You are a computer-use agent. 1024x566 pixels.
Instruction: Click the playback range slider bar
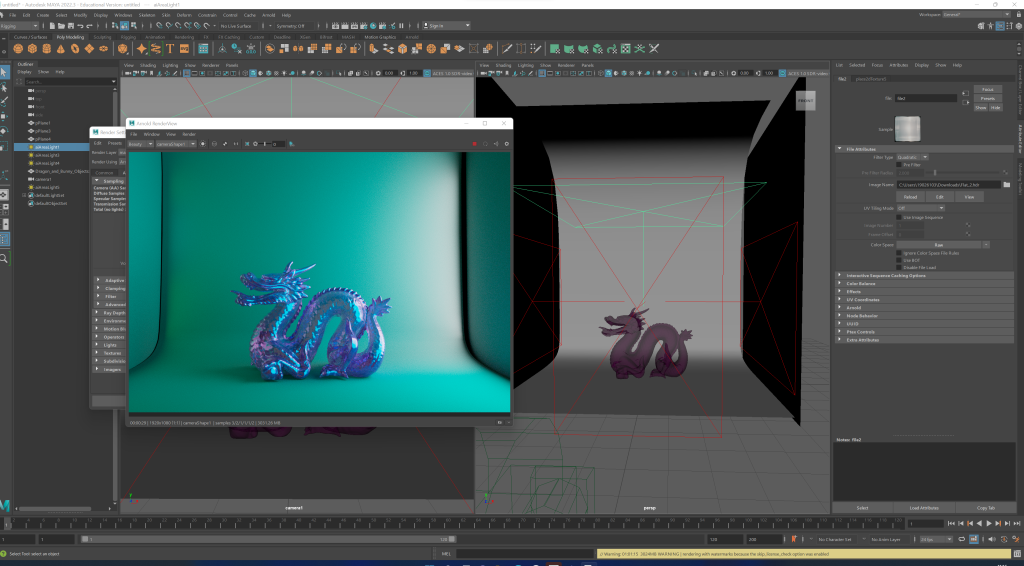[268, 539]
